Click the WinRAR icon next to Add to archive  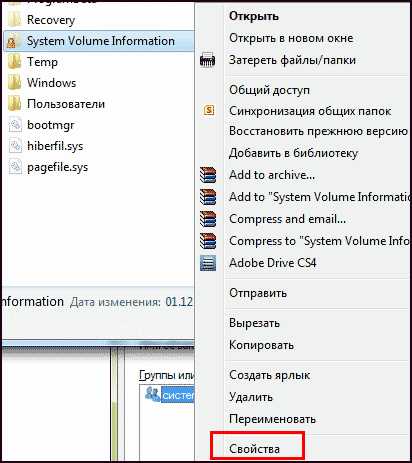(x=208, y=175)
